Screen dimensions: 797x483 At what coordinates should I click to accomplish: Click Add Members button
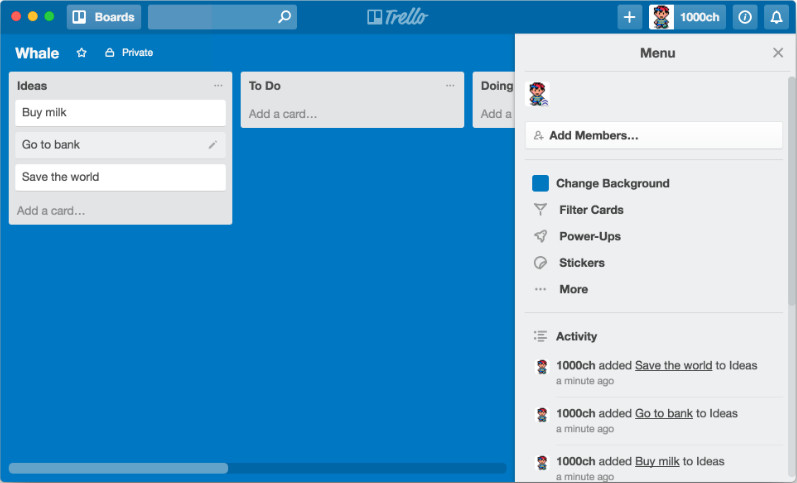coord(654,135)
